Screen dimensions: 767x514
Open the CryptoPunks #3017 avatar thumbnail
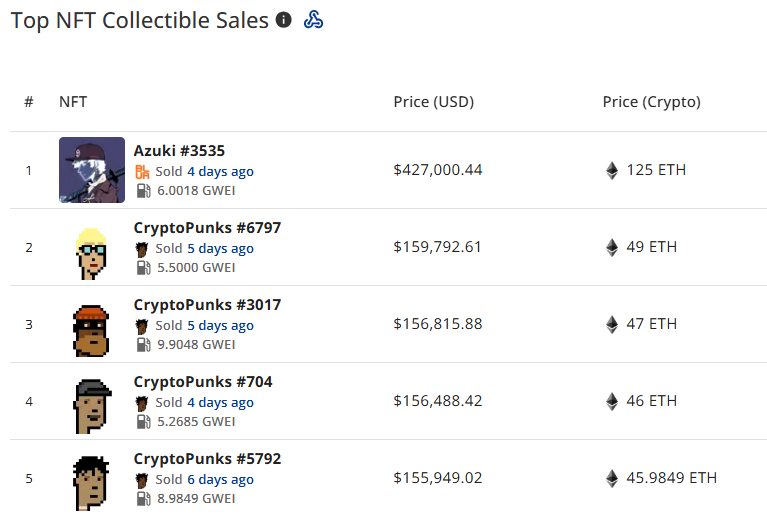pos(92,324)
